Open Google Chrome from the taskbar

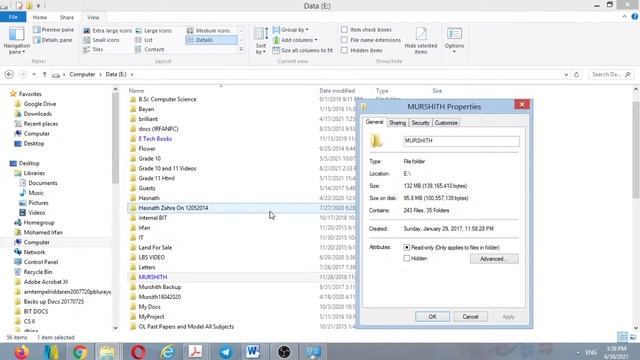(x=80, y=351)
